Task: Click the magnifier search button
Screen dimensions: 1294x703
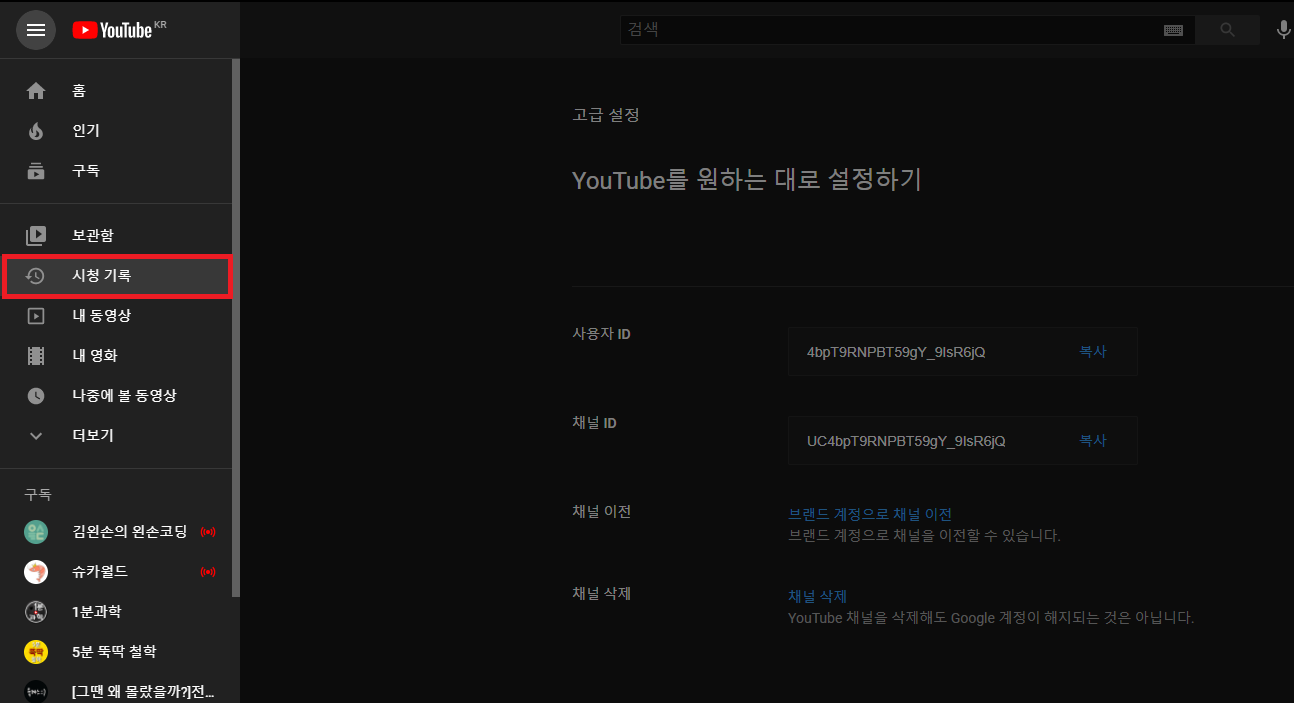Action: tap(1227, 30)
